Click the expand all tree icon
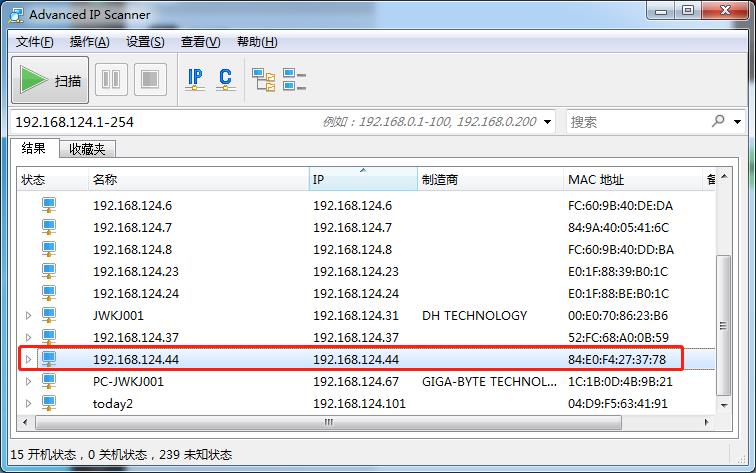The height and width of the screenshot is (473, 756). [x=263, y=80]
